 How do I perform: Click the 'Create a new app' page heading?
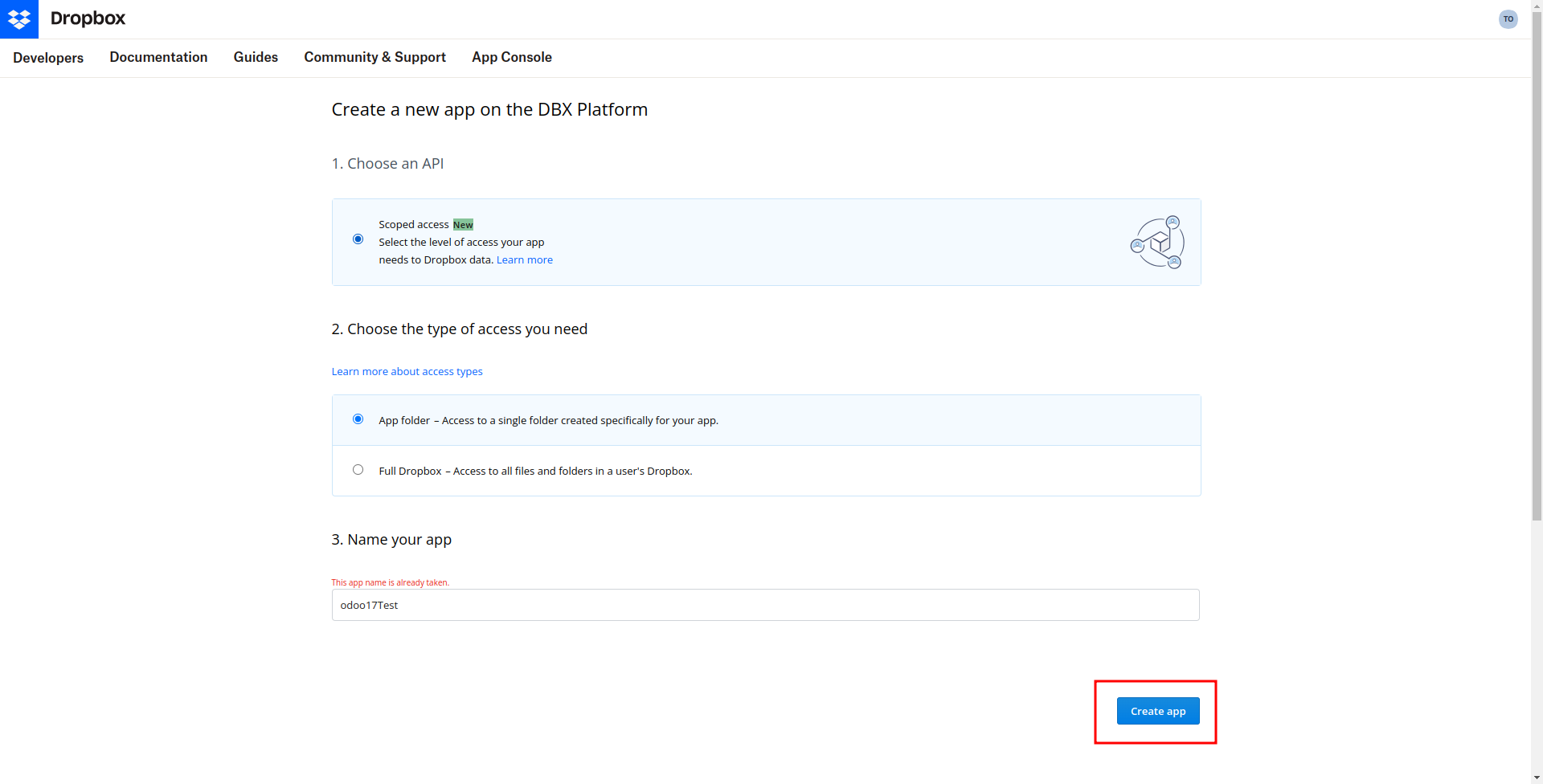click(x=489, y=110)
